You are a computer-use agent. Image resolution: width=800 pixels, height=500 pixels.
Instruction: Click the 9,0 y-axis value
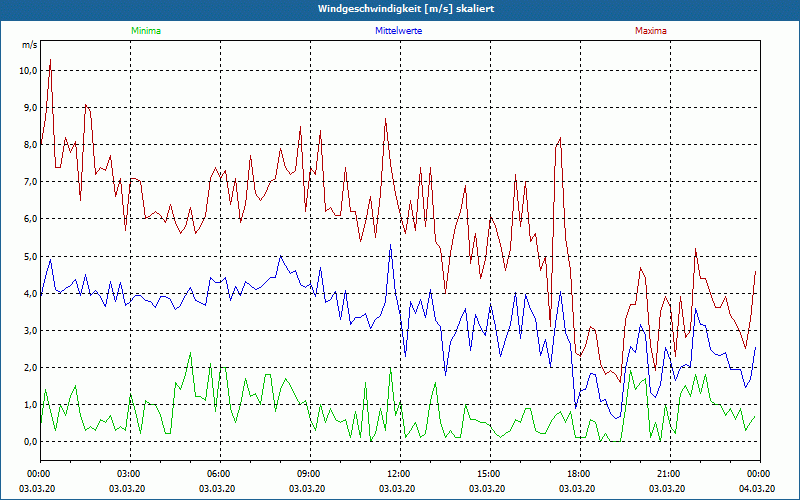[30, 108]
